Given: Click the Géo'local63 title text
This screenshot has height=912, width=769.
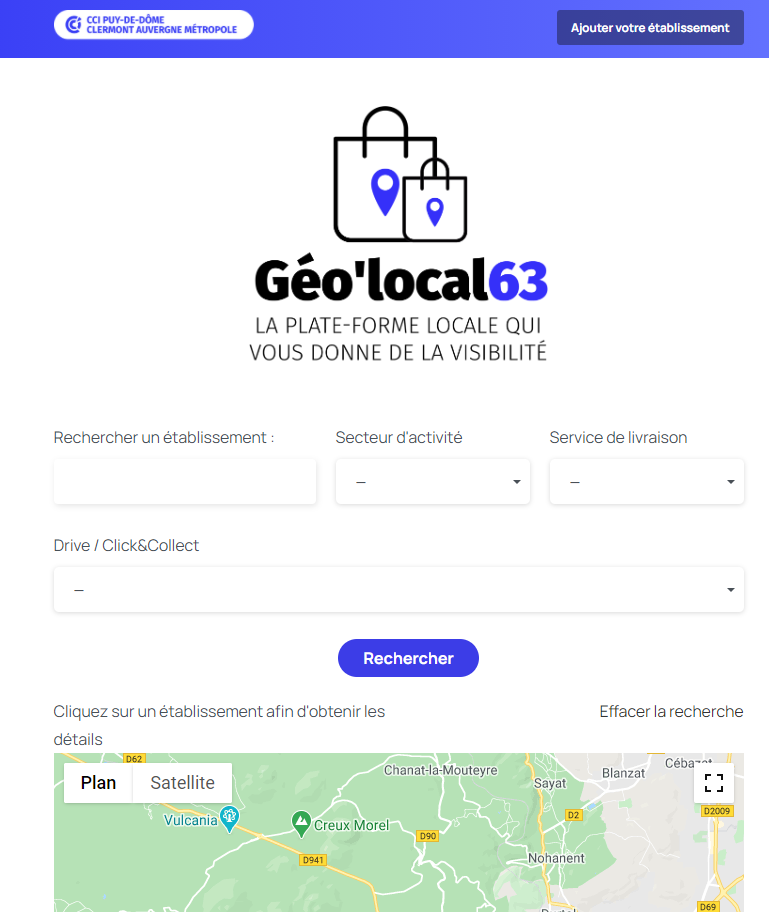Looking at the screenshot, I should [401, 280].
